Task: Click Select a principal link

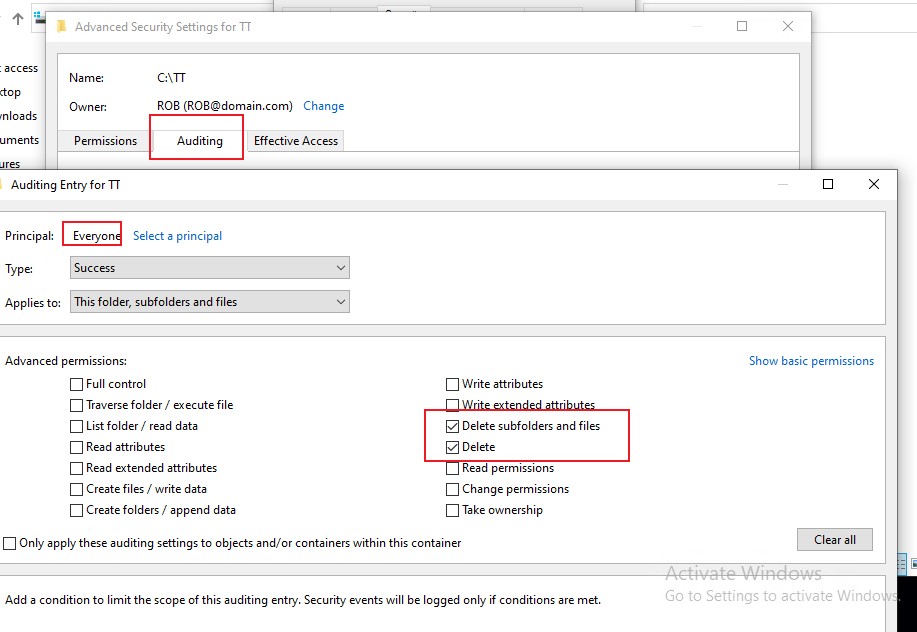Action: click(x=177, y=236)
